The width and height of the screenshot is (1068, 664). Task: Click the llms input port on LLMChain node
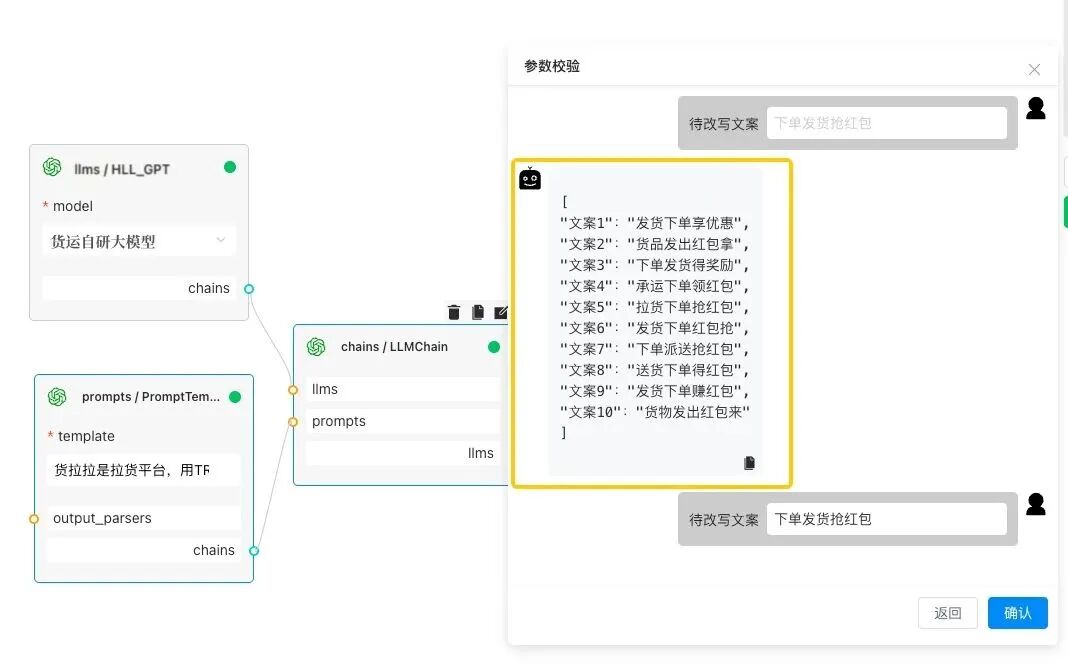[293, 390]
